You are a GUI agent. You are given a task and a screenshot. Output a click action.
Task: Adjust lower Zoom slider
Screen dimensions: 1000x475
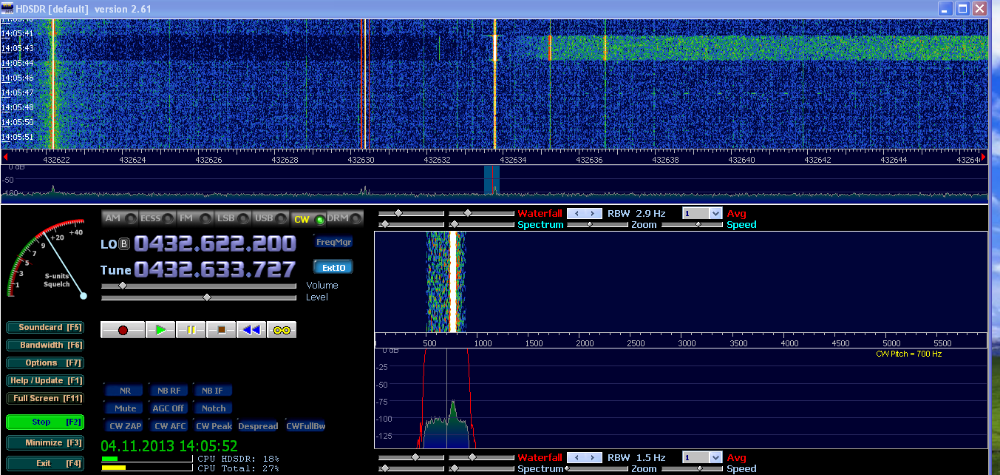[x=599, y=469]
